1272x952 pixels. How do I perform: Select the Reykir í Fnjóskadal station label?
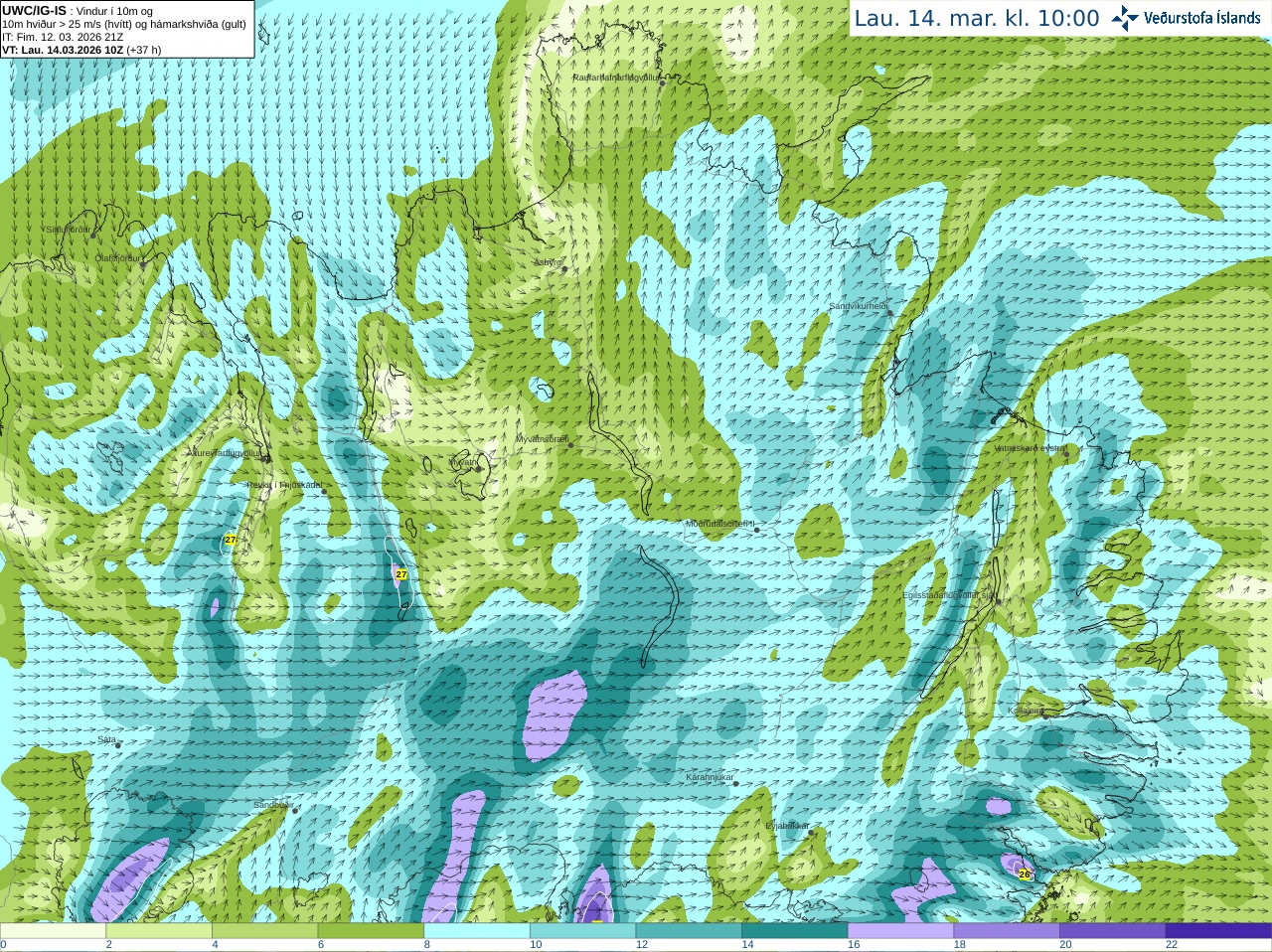coord(284,485)
